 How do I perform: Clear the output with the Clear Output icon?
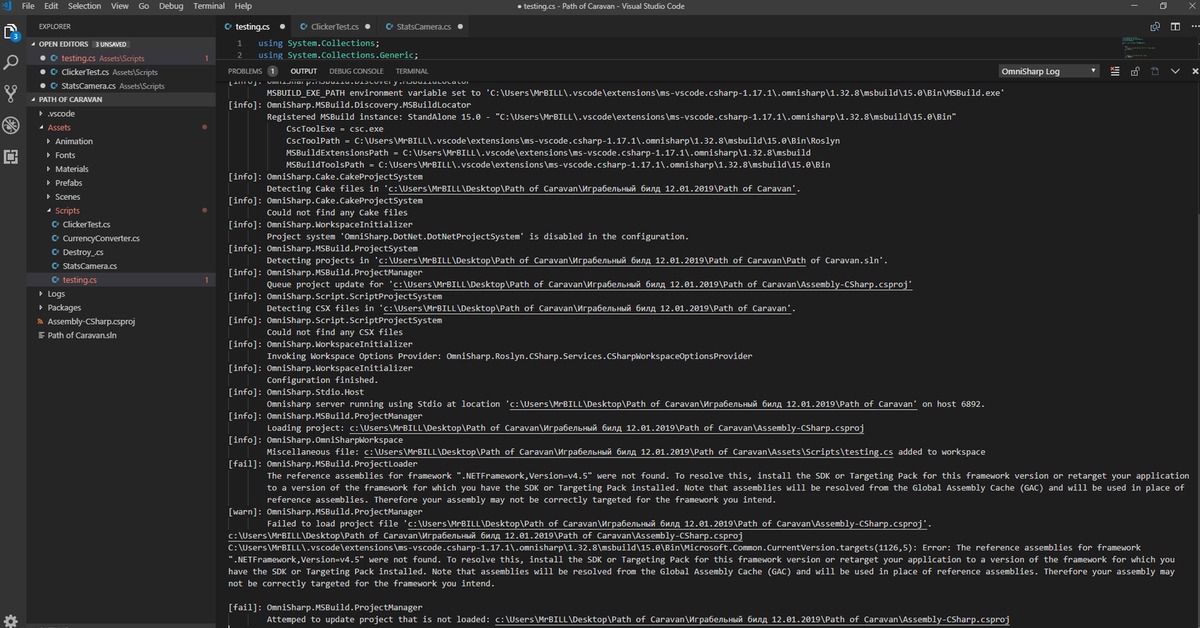[x=1113, y=71]
